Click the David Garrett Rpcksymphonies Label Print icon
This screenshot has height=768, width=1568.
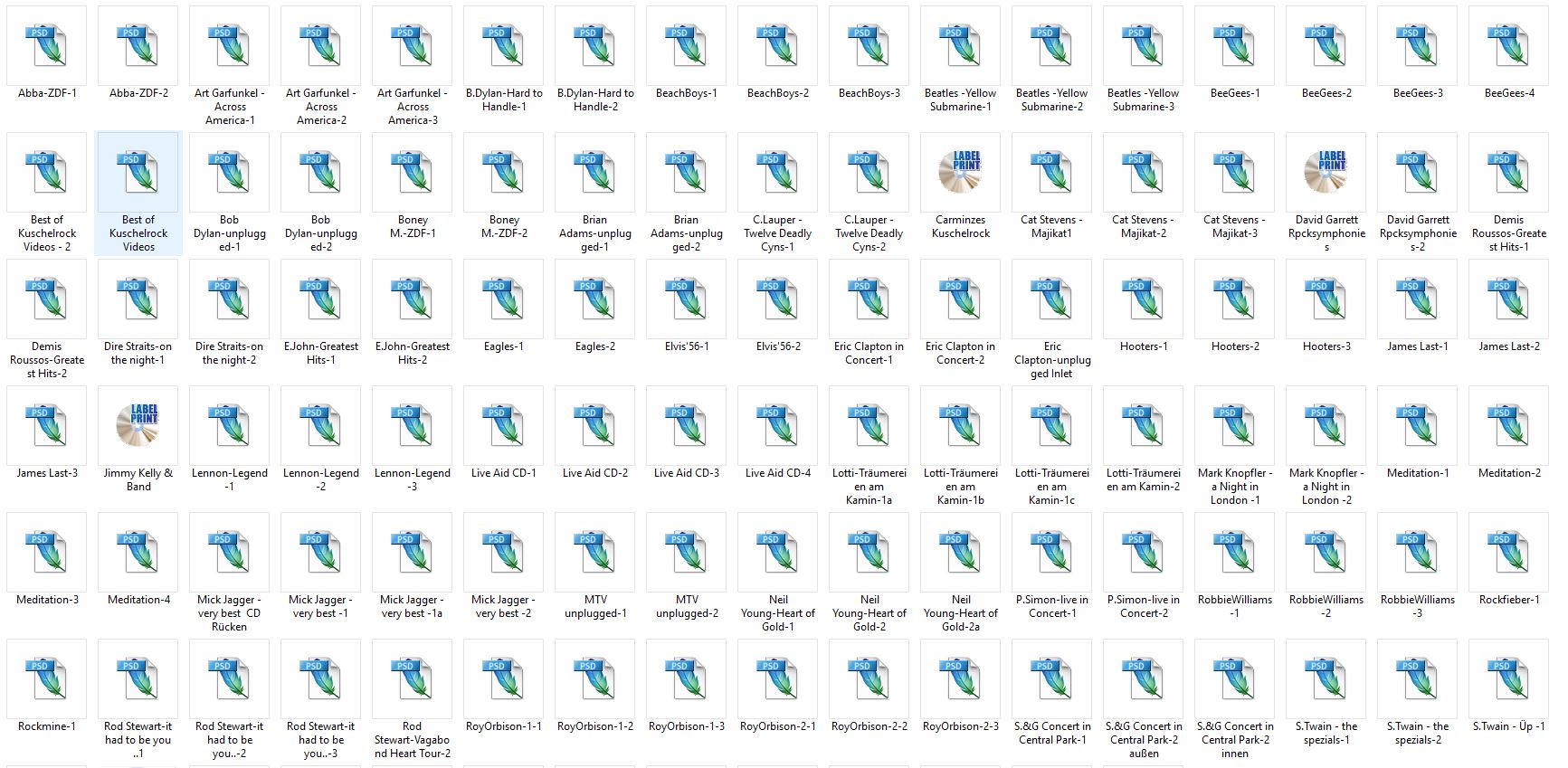point(1326,172)
